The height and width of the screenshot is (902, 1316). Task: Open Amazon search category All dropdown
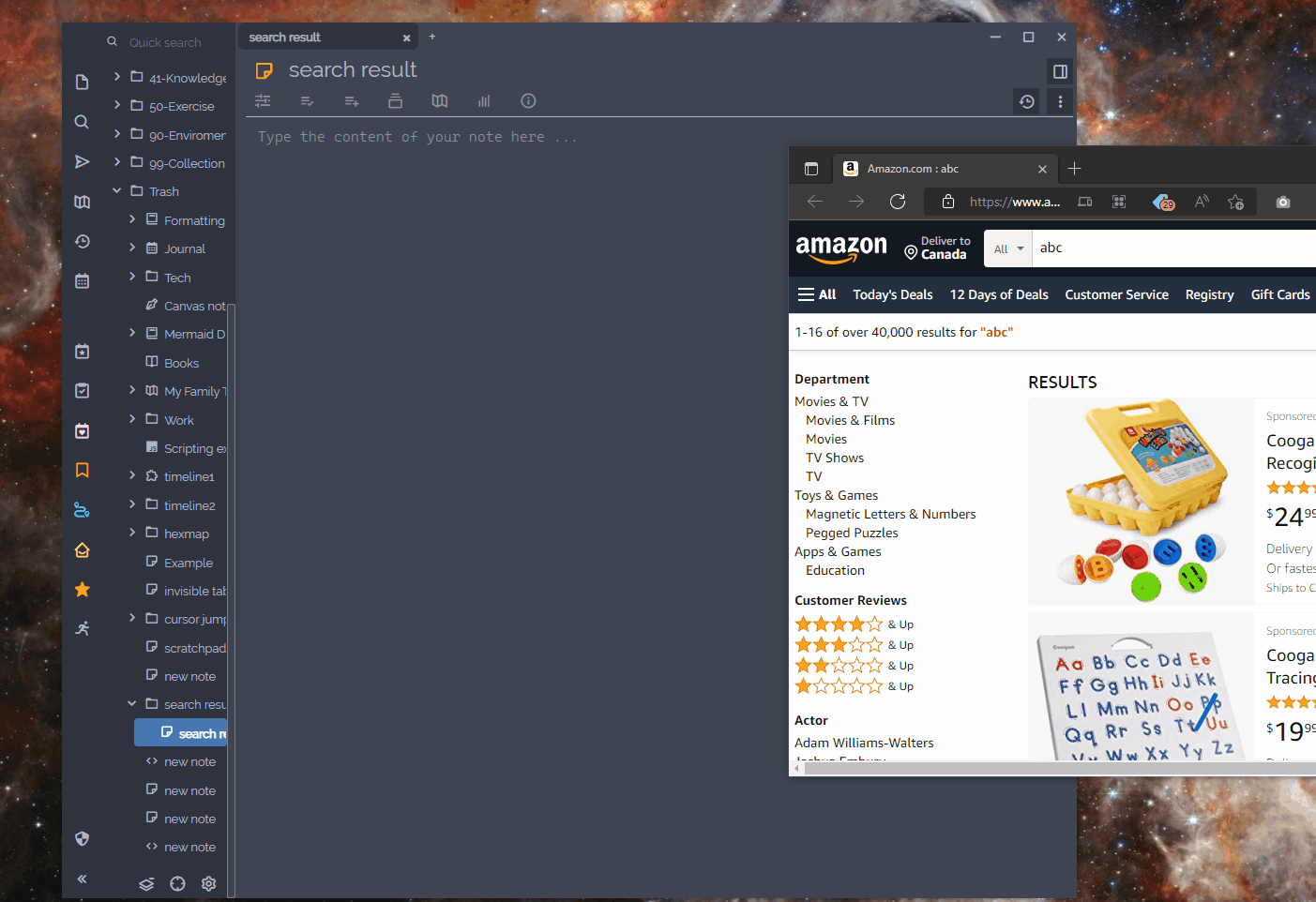[1008, 248]
